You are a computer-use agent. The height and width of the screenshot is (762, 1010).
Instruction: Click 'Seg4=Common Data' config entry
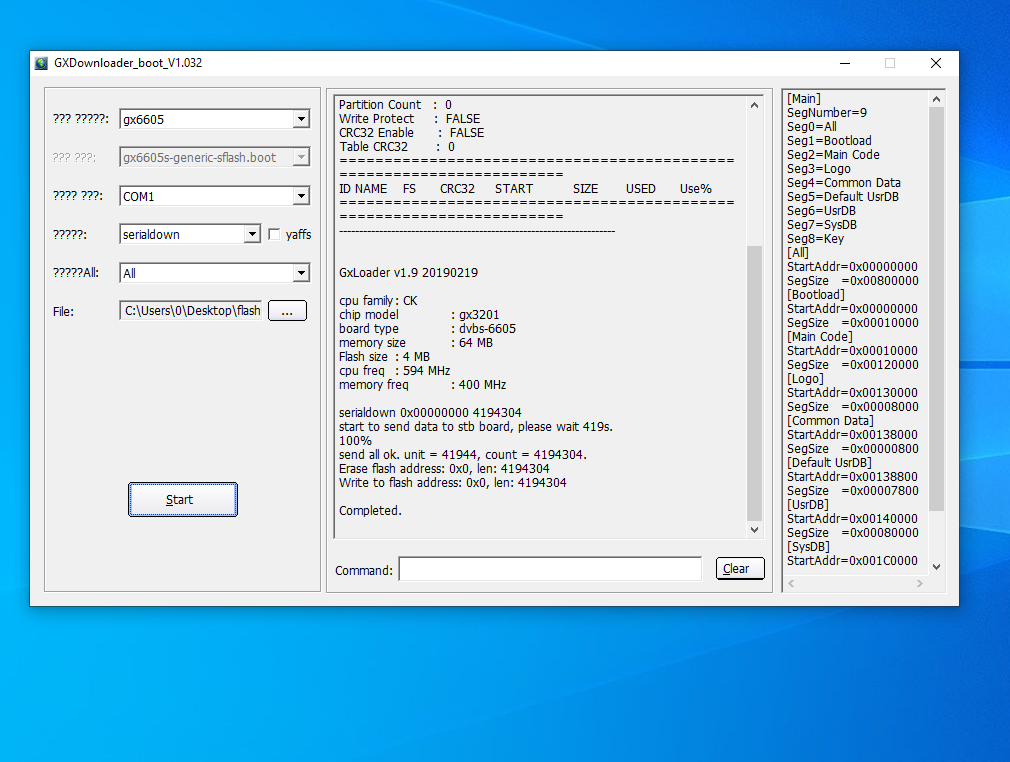coord(844,183)
